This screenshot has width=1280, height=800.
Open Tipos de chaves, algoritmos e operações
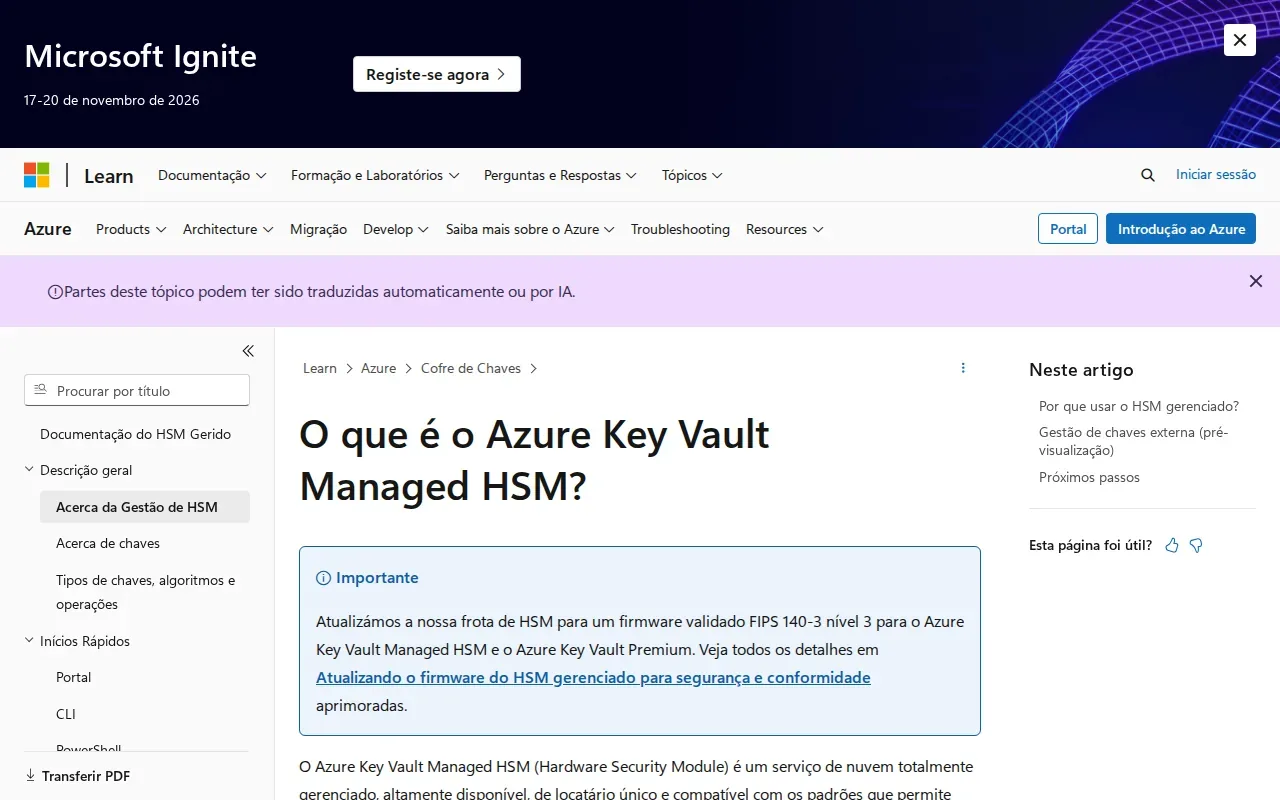tap(146, 592)
